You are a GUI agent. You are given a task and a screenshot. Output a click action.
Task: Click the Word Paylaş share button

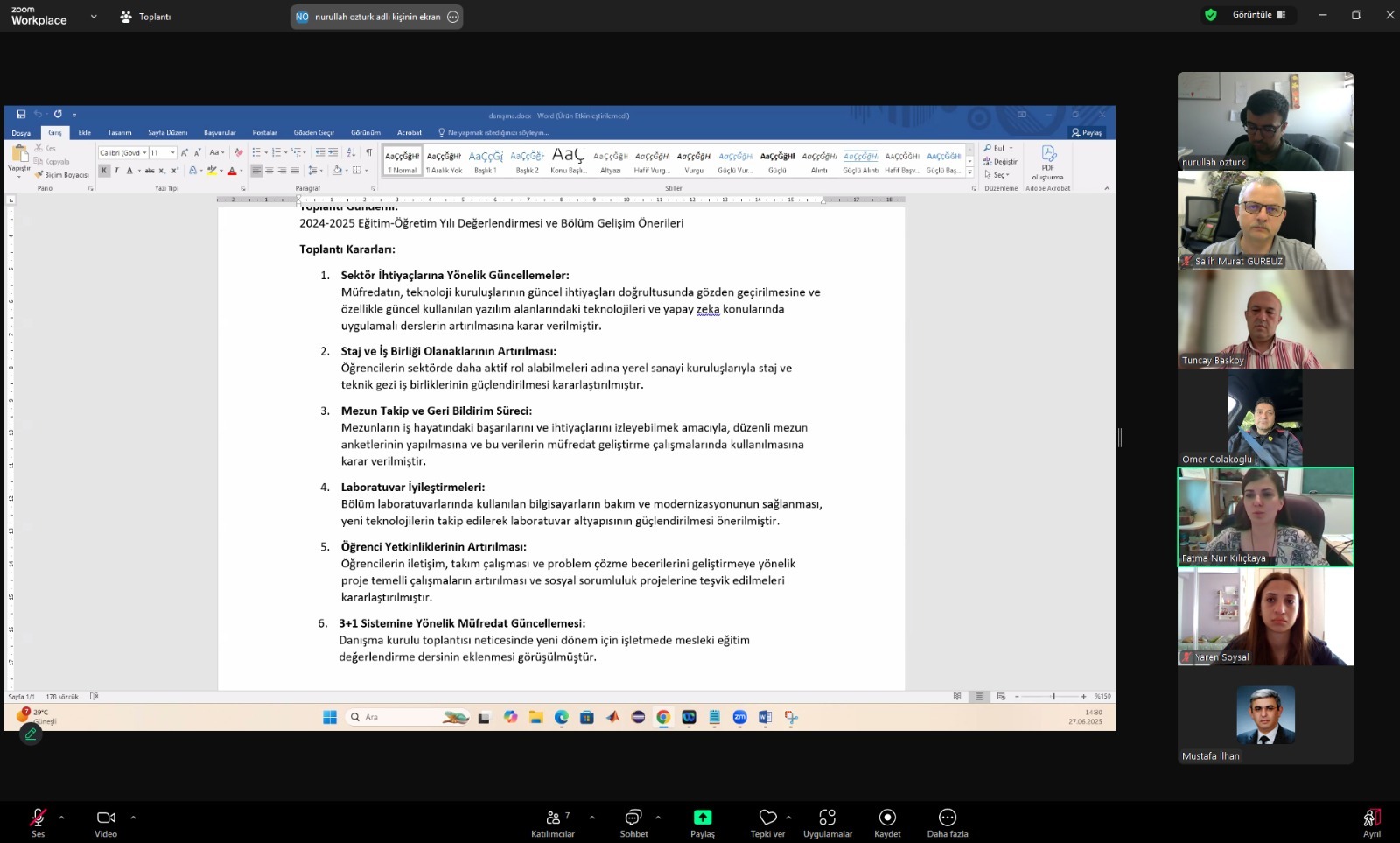click(1088, 133)
